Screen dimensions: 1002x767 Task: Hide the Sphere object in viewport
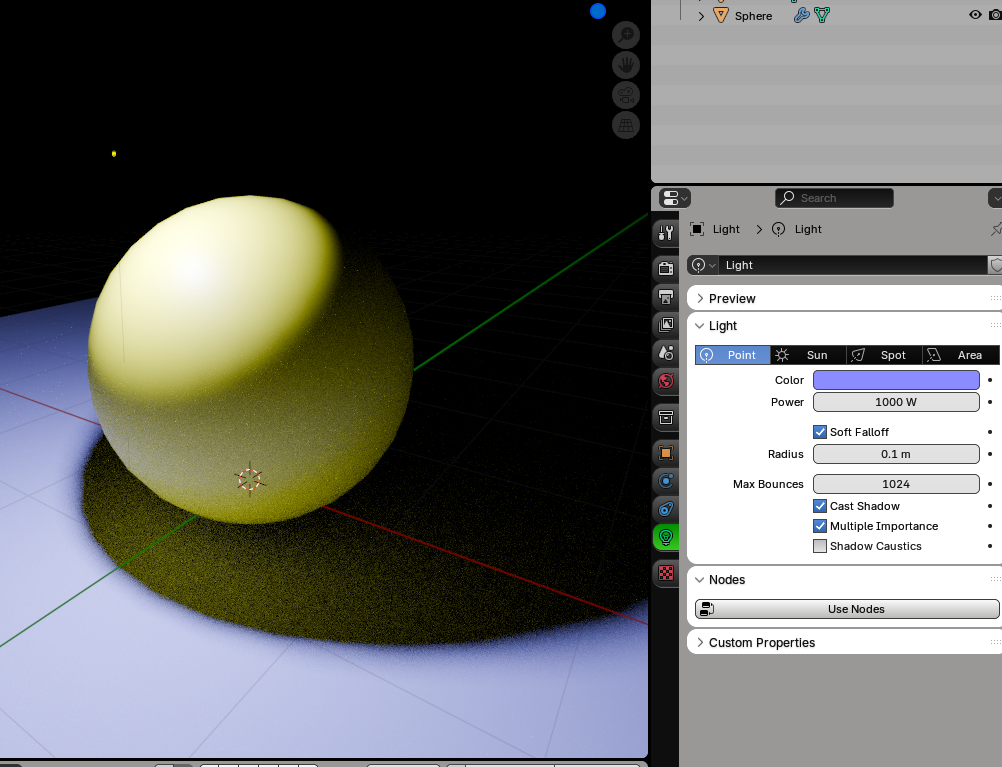(x=975, y=15)
